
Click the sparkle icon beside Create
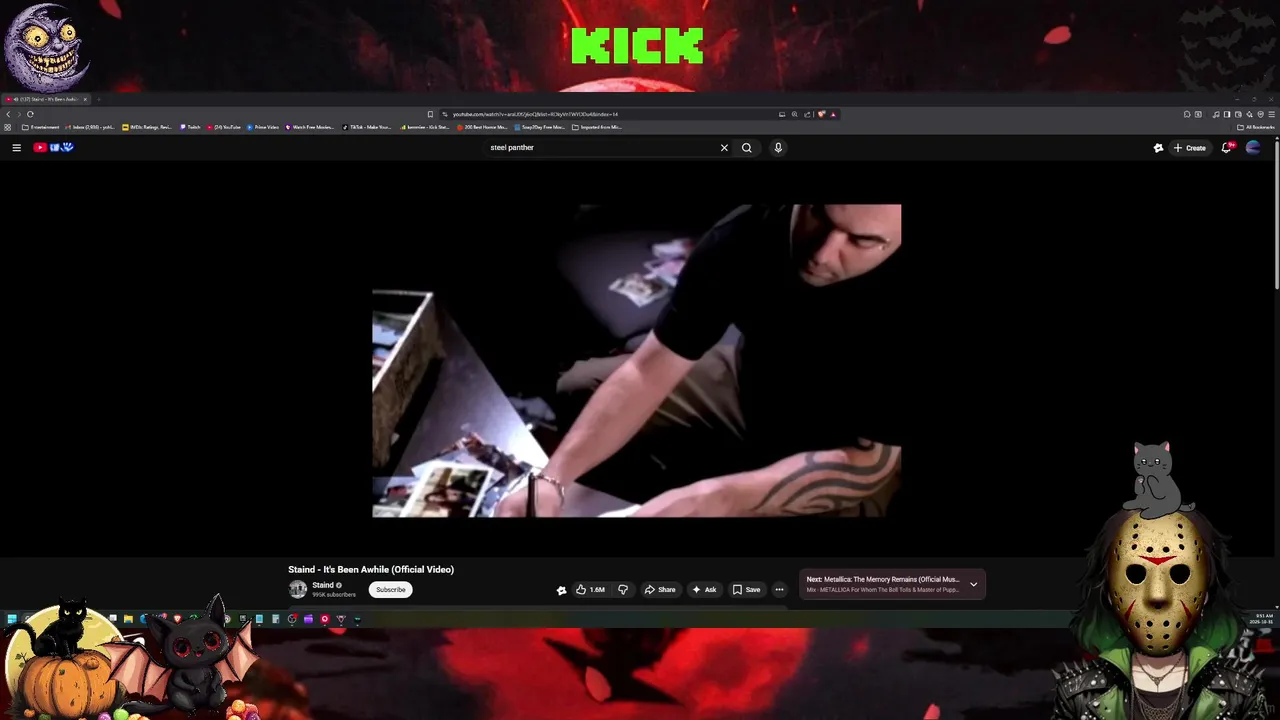point(1158,147)
